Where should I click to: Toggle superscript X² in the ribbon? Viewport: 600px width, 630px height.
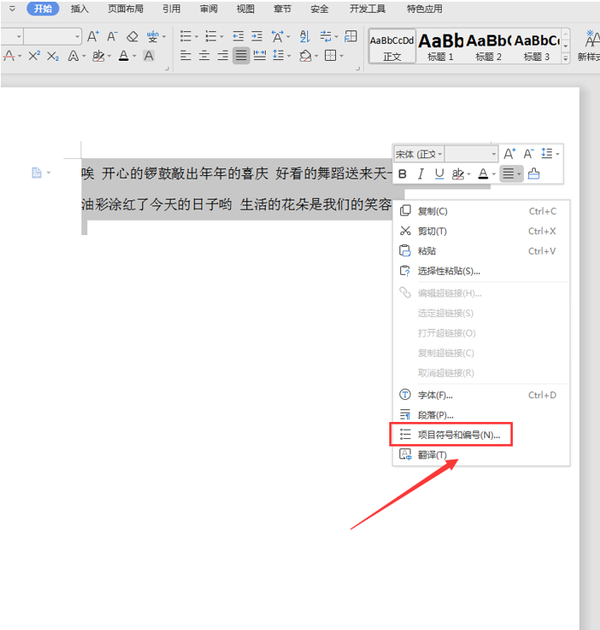click(x=34, y=56)
